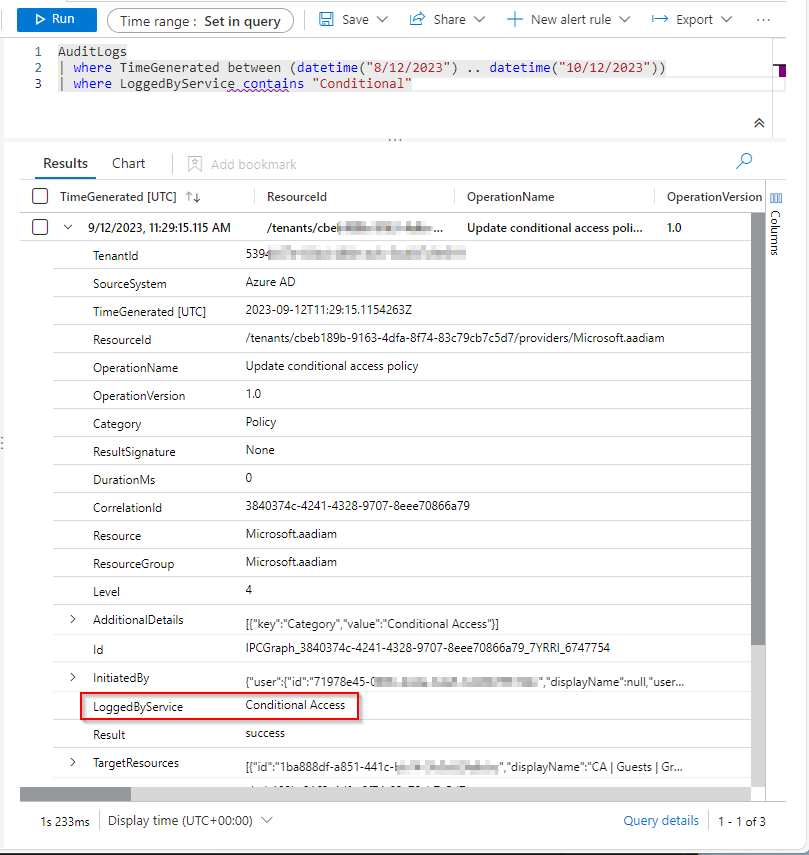Collapse the expanded 9/12/2023 result row
The image size is (809, 855).
pos(68,227)
